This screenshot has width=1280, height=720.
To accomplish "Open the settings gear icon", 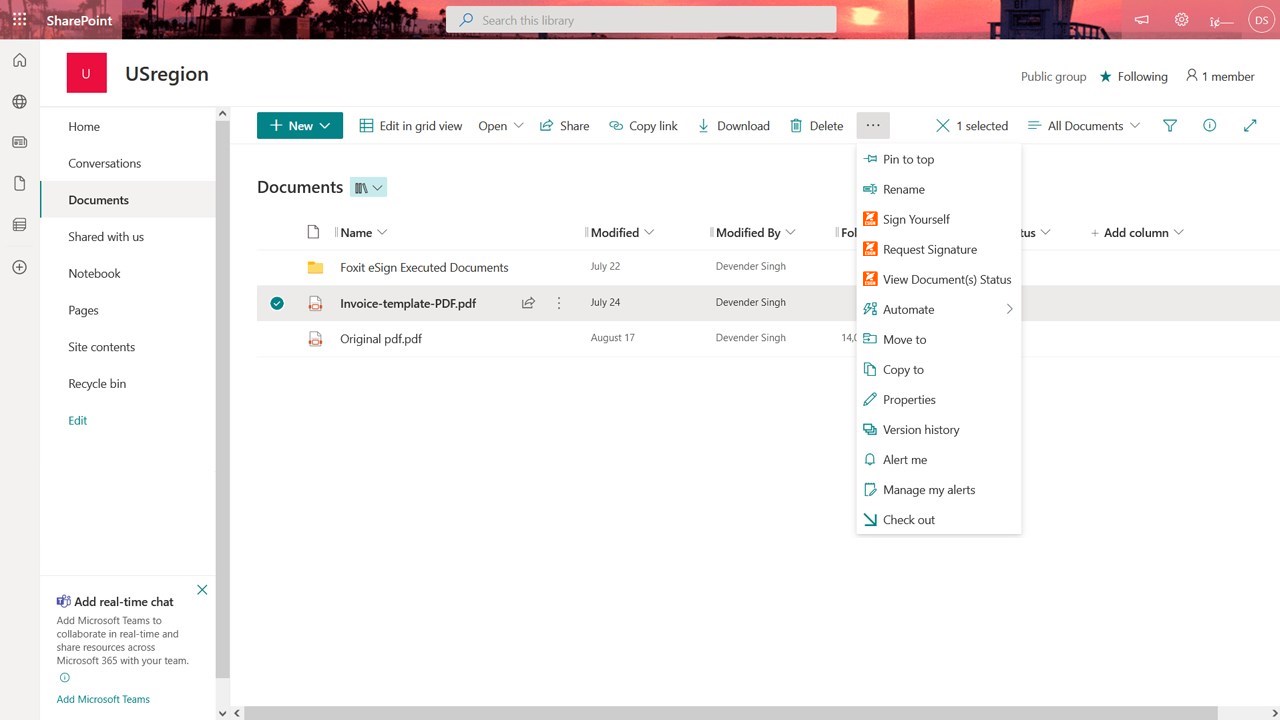I will (x=1181, y=20).
